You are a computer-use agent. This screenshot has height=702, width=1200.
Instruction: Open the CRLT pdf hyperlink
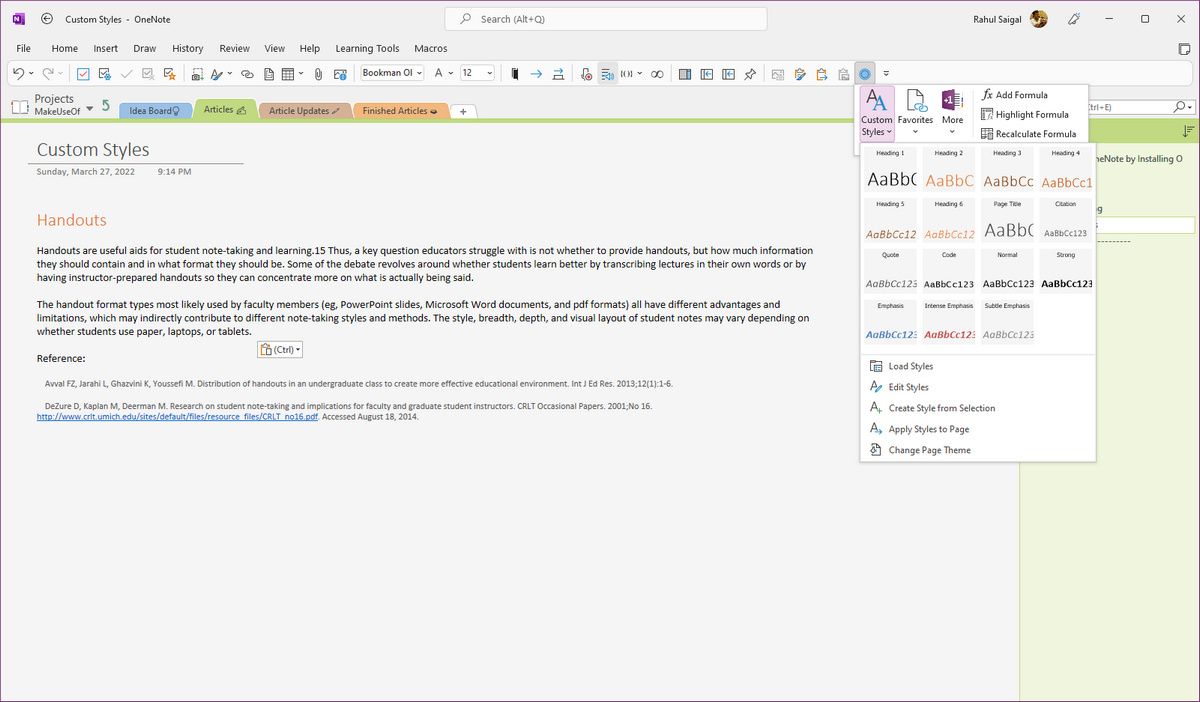[x=177, y=417]
